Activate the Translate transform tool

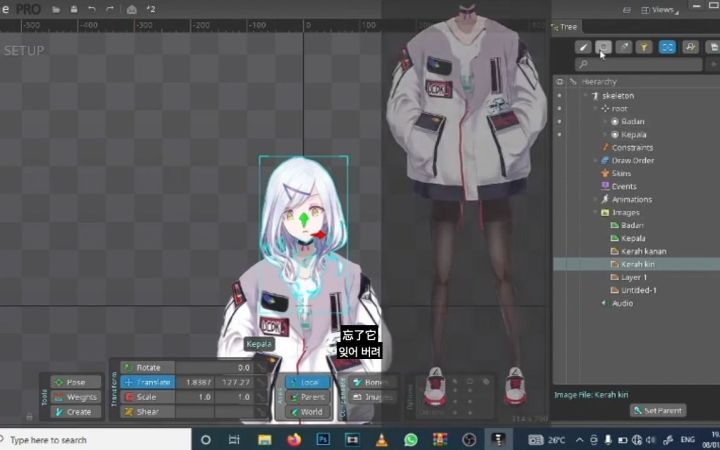coord(147,382)
